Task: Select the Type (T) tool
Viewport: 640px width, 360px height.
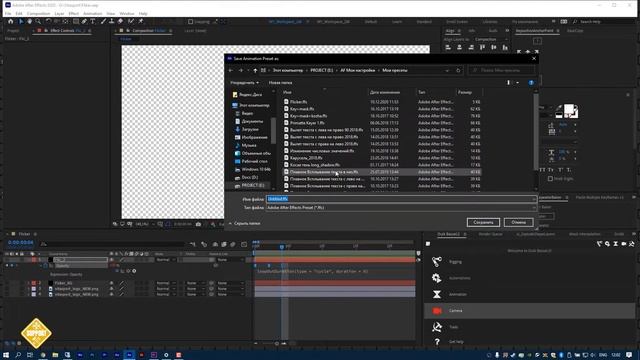Action: coord(93,21)
